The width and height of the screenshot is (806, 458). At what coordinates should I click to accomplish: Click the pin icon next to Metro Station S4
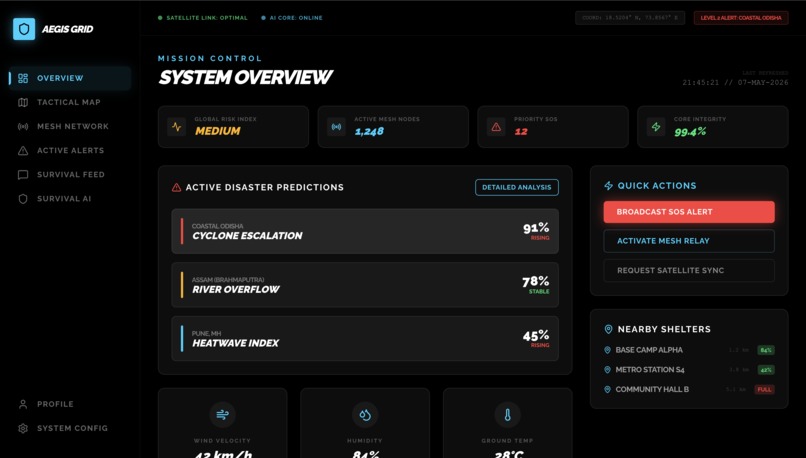[607, 370]
